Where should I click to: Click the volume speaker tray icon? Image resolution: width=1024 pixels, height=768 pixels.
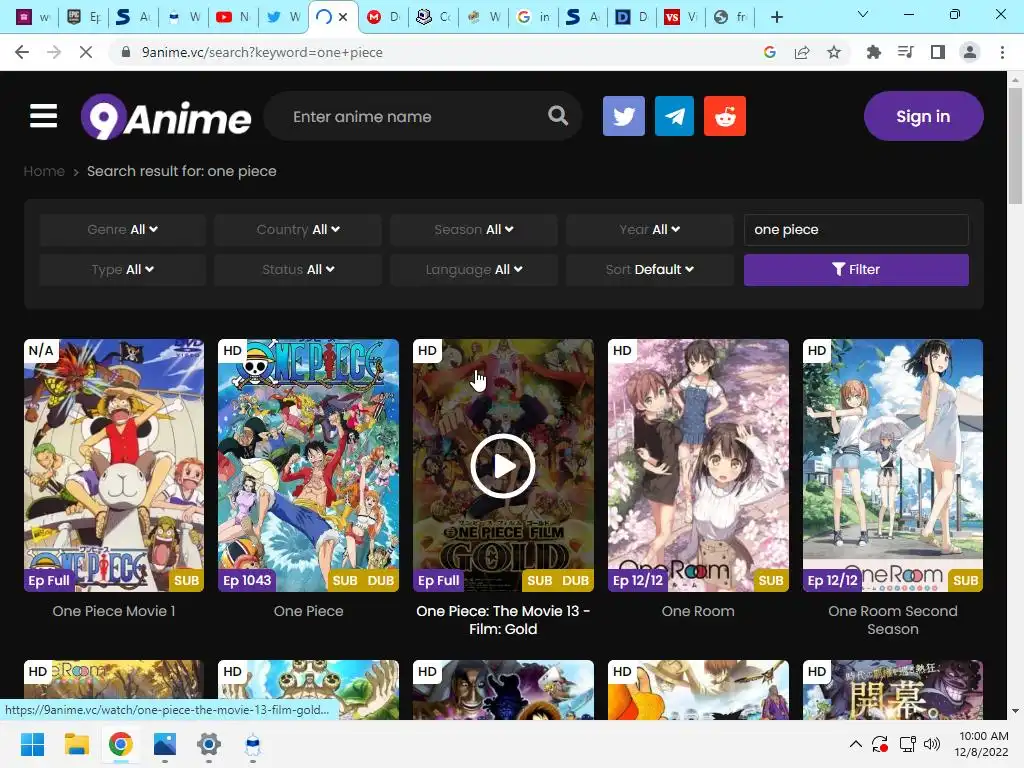coord(932,744)
